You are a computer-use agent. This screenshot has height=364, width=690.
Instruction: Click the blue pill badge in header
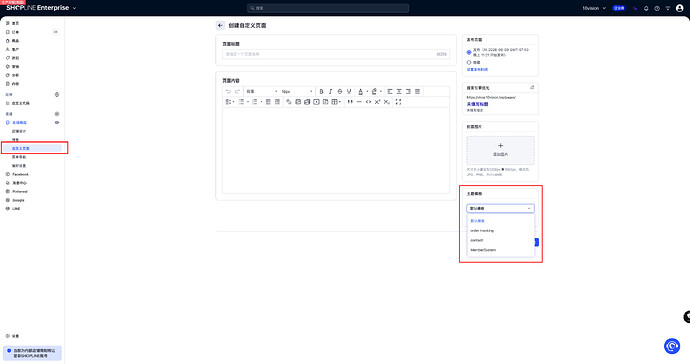pyautogui.click(x=619, y=8)
